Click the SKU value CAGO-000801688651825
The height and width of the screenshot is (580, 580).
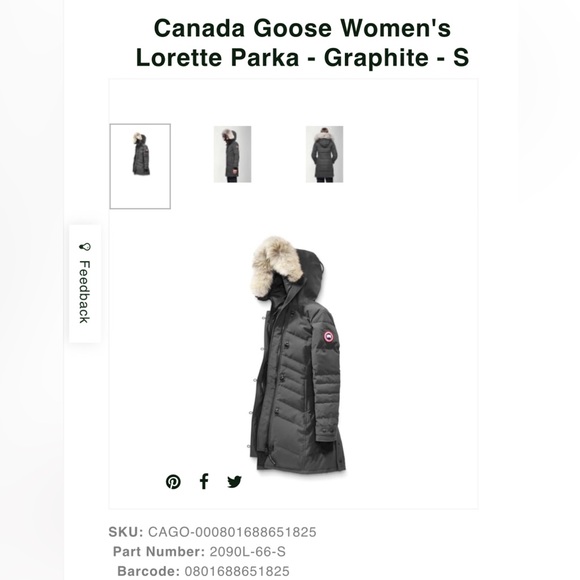pyautogui.click(x=232, y=532)
